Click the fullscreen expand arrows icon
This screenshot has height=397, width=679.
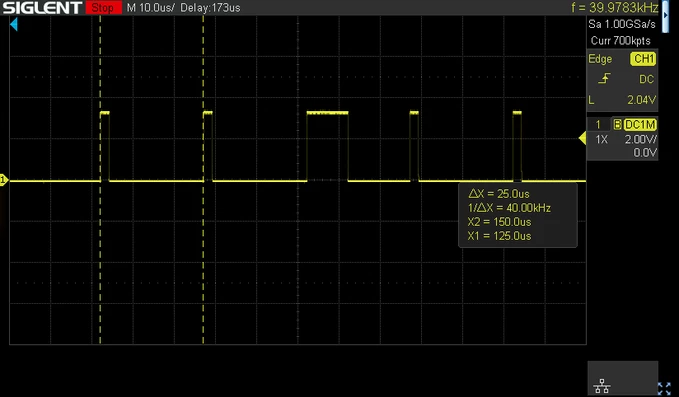(x=664, y=388)
